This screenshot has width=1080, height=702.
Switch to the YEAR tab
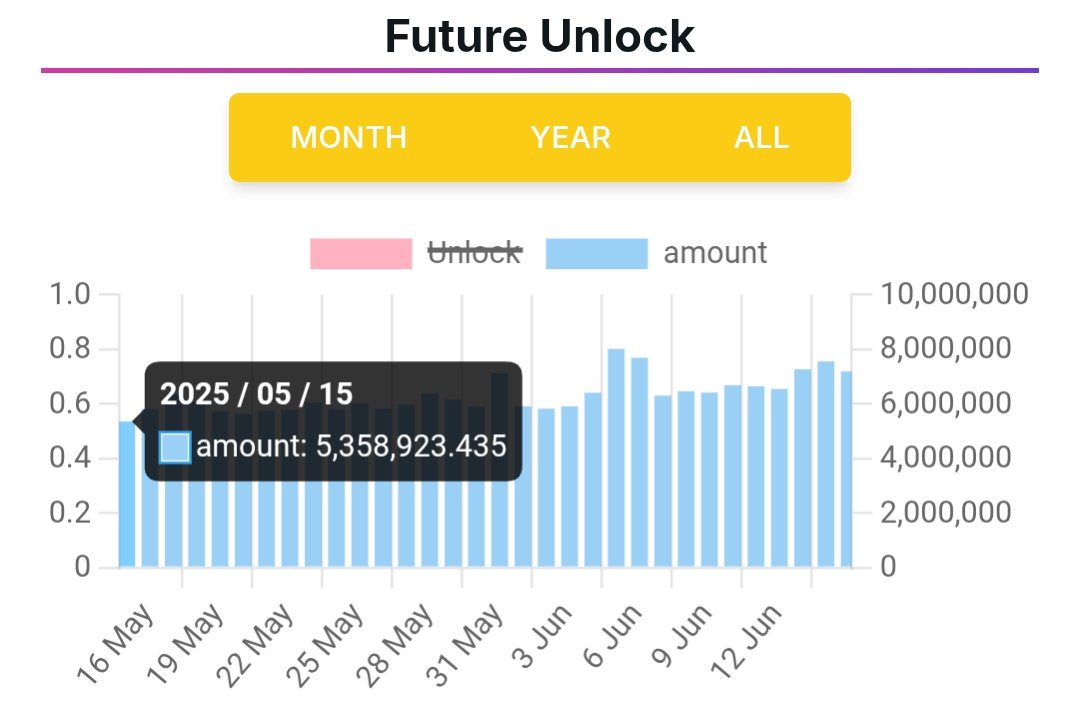point(570,137)
